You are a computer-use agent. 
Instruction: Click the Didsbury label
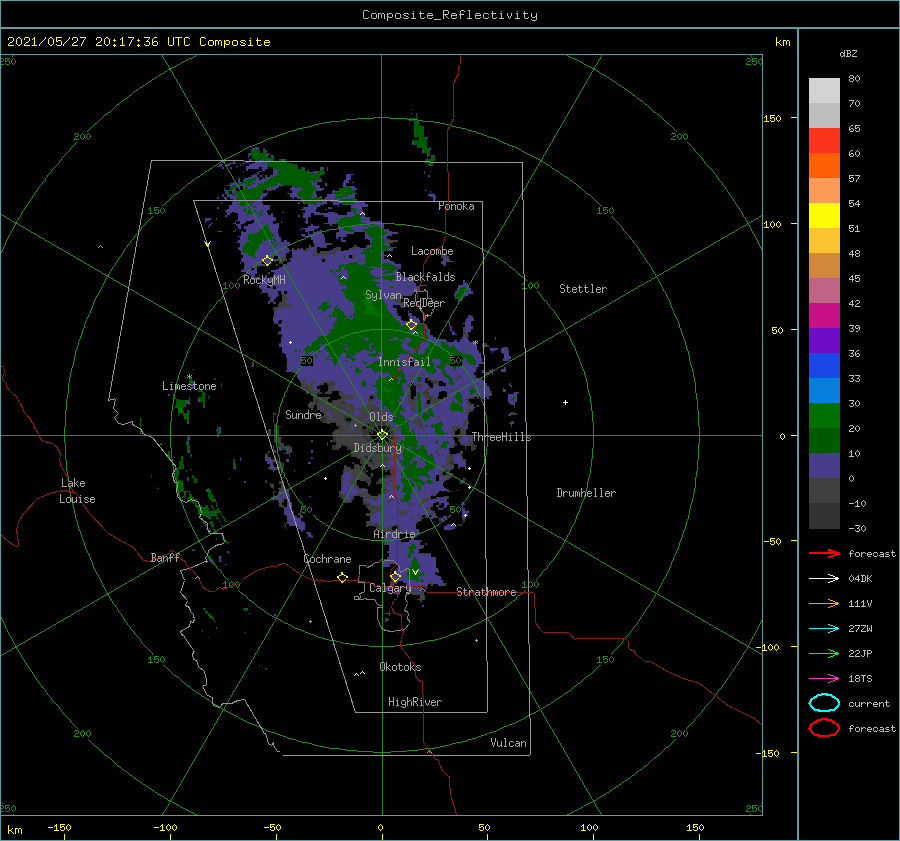(378, 448)
